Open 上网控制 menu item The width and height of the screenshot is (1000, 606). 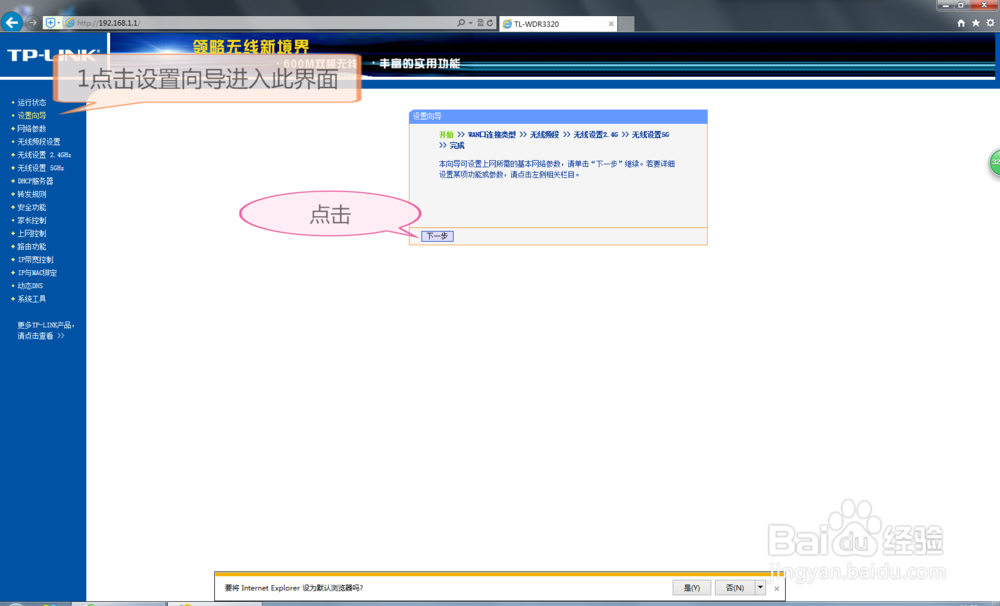(x=31, y=233)
